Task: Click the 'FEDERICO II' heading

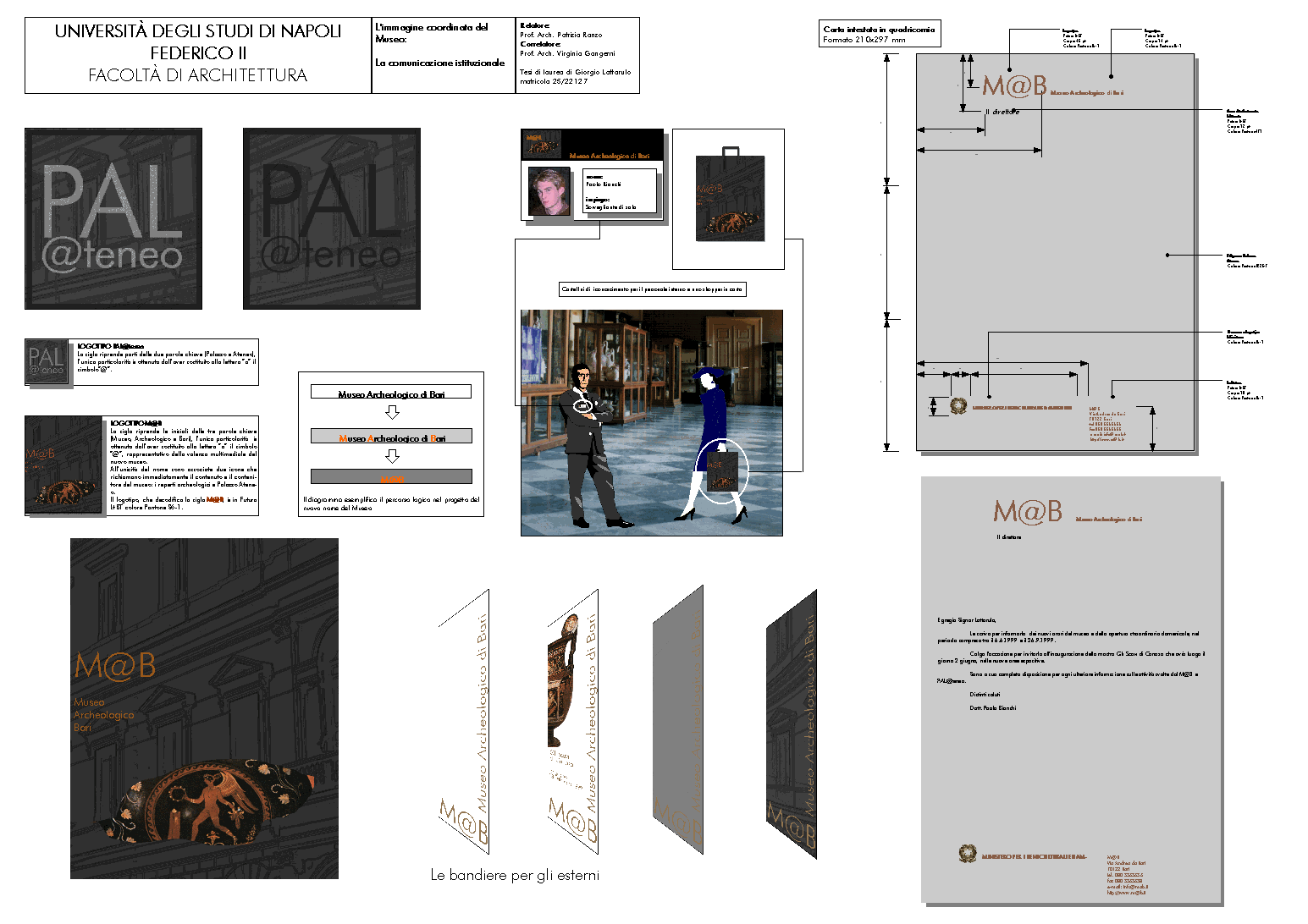Action: (198, 53)
